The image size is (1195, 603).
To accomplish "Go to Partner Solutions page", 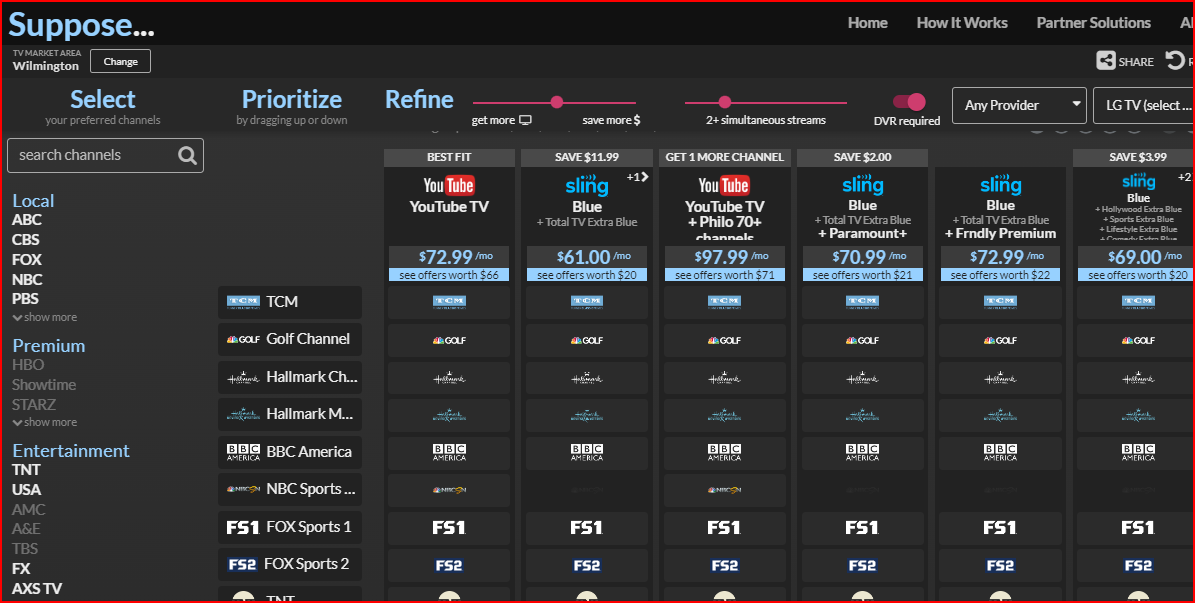I will tap(1093, 23).
